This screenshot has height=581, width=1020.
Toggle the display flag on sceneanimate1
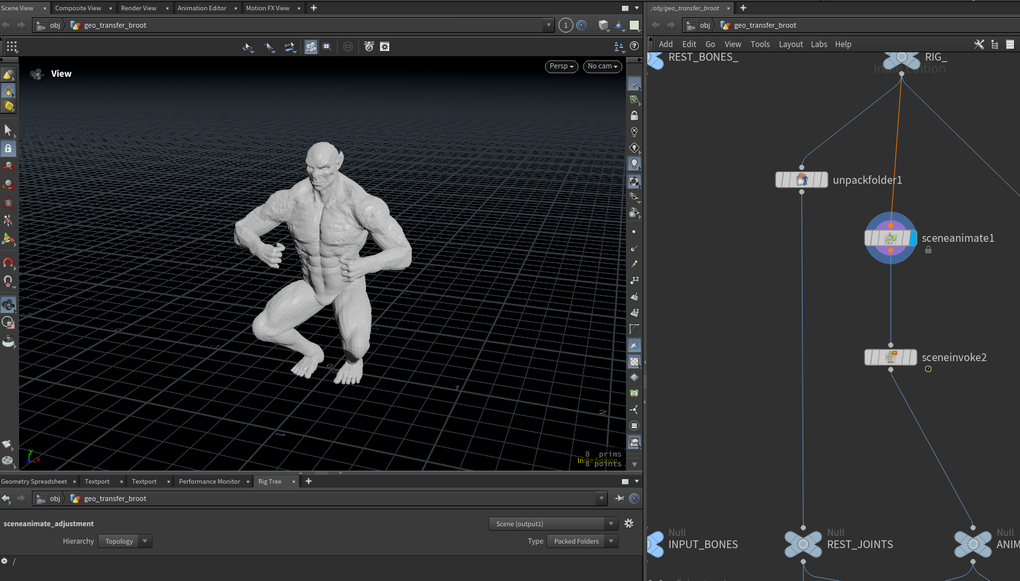point(912,238)
